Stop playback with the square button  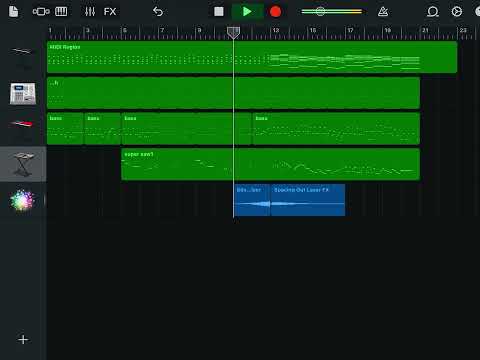(x=219, y=12)
